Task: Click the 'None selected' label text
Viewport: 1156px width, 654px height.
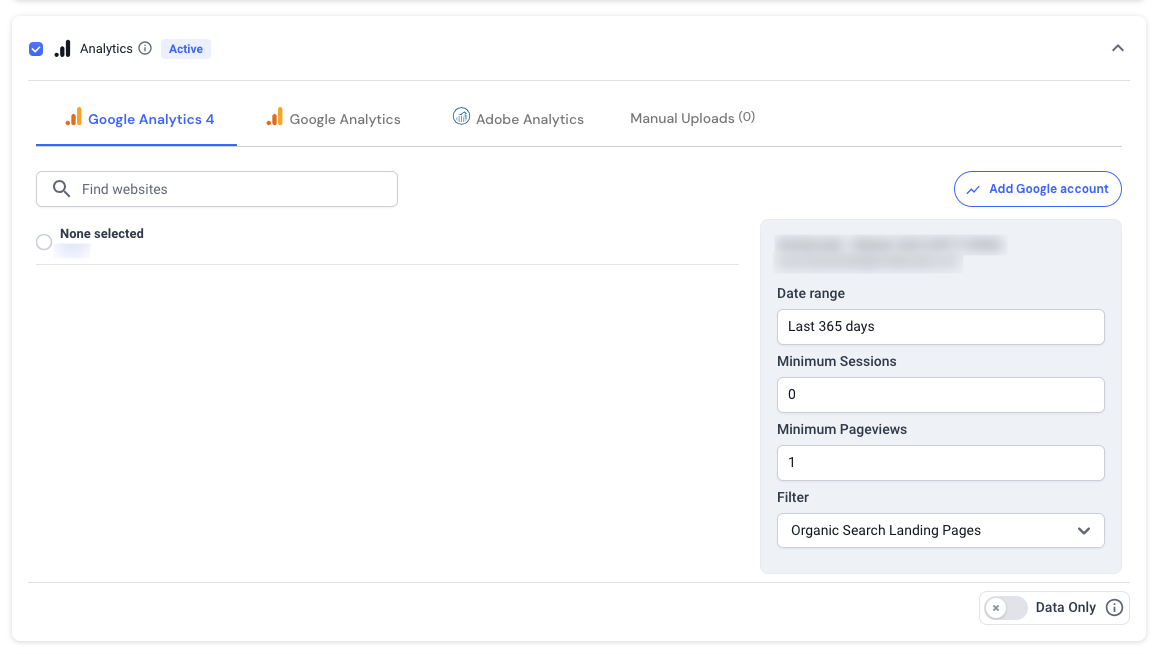Action: click(x=102, y=234)
